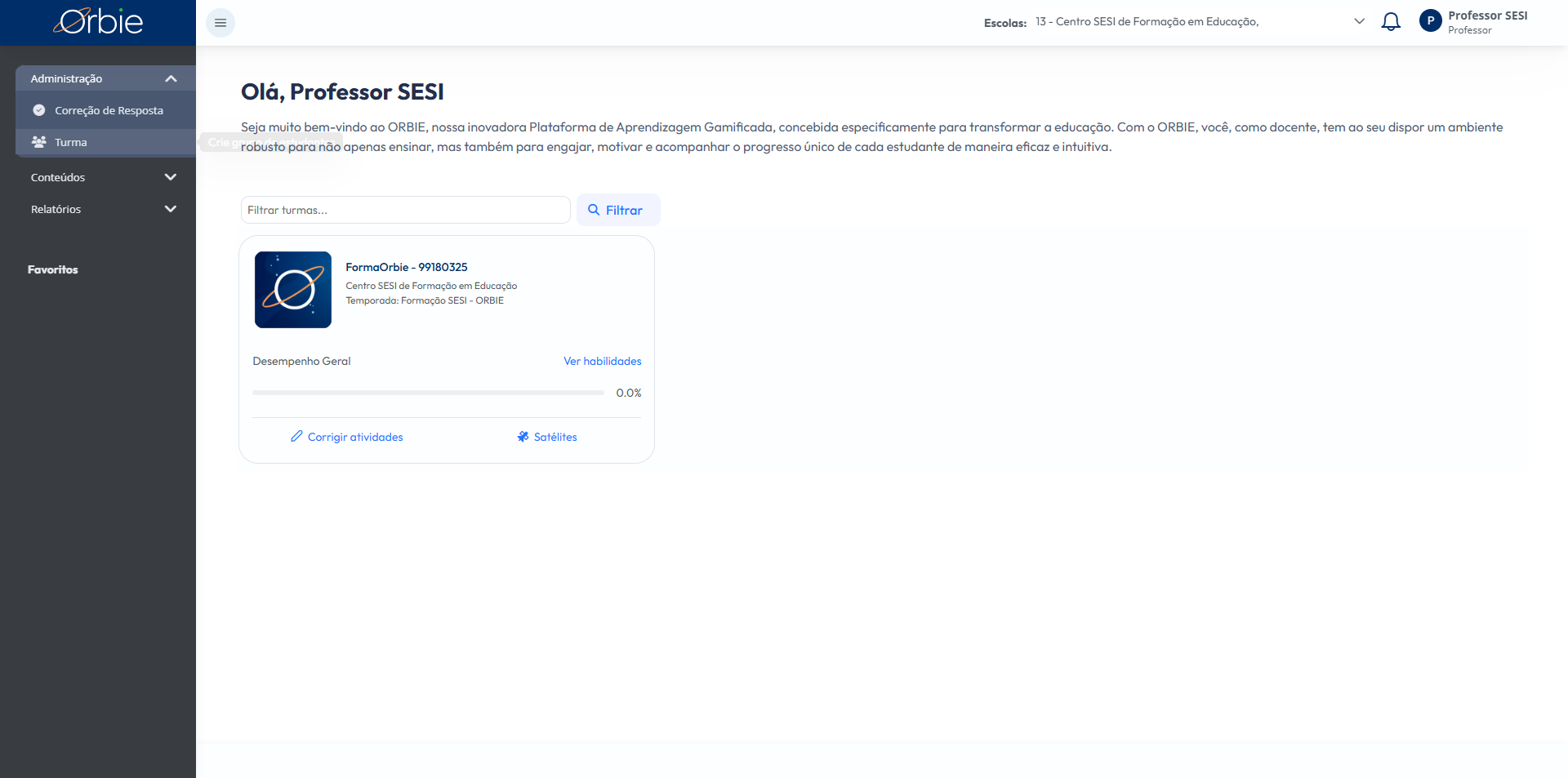1568x778 pixels.
Task: Click the satellite icon beside Satélites
Action: click(523, 437)
